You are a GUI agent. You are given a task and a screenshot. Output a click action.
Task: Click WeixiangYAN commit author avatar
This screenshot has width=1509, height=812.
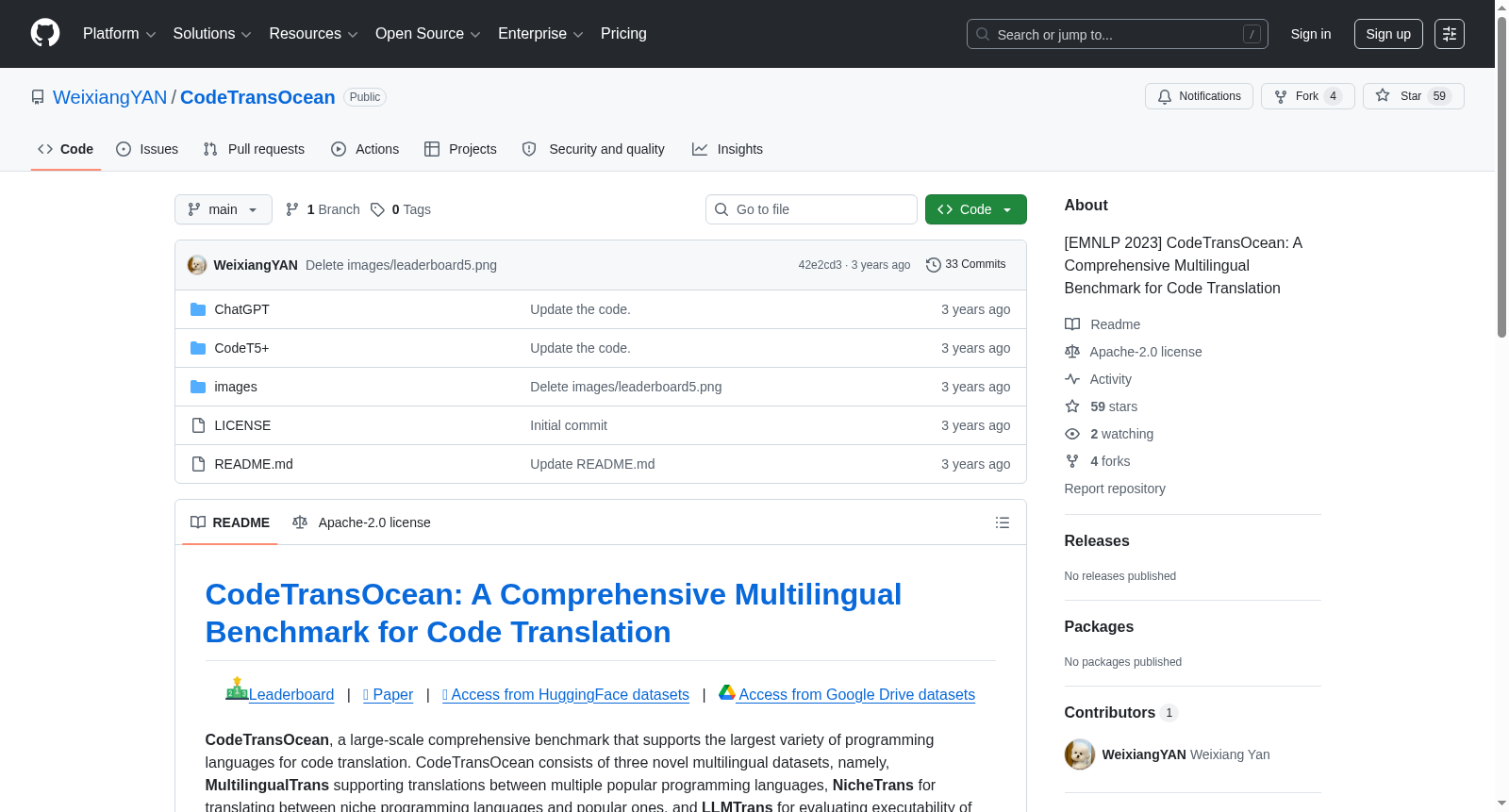[x=197, y=265]
